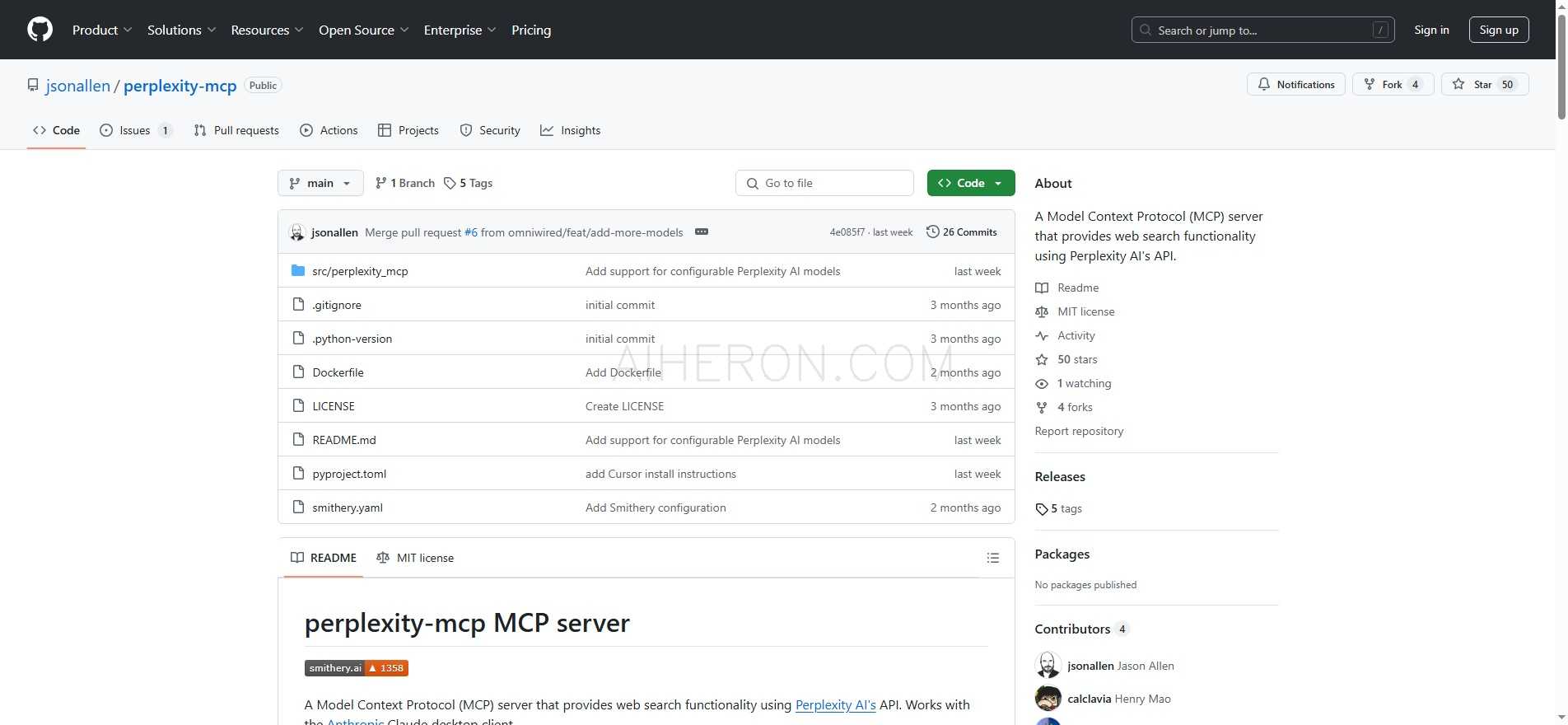Open MIT license link in About

(1075, 311)
